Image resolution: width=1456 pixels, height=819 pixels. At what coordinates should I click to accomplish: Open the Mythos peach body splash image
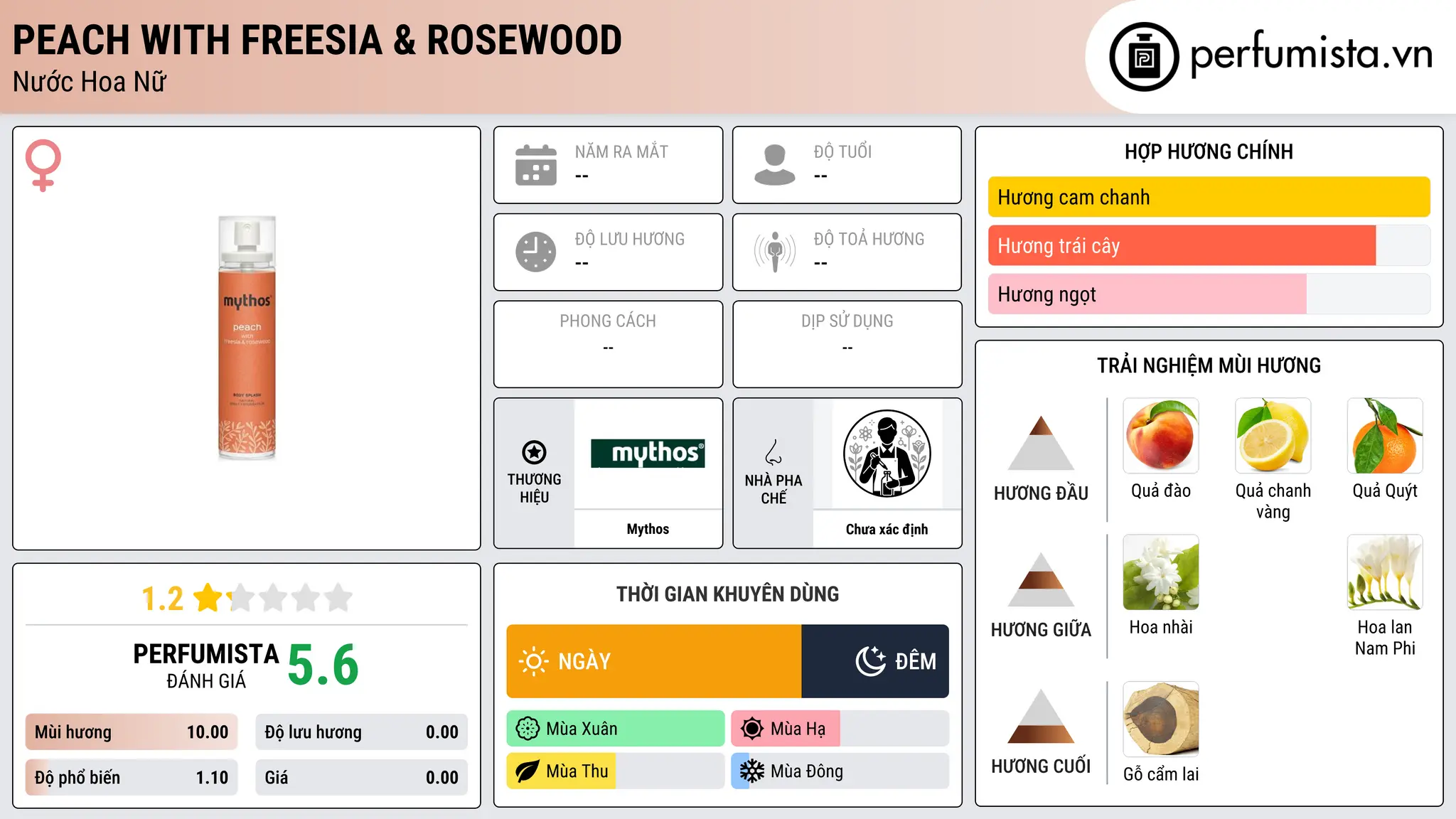pos(247,338)
